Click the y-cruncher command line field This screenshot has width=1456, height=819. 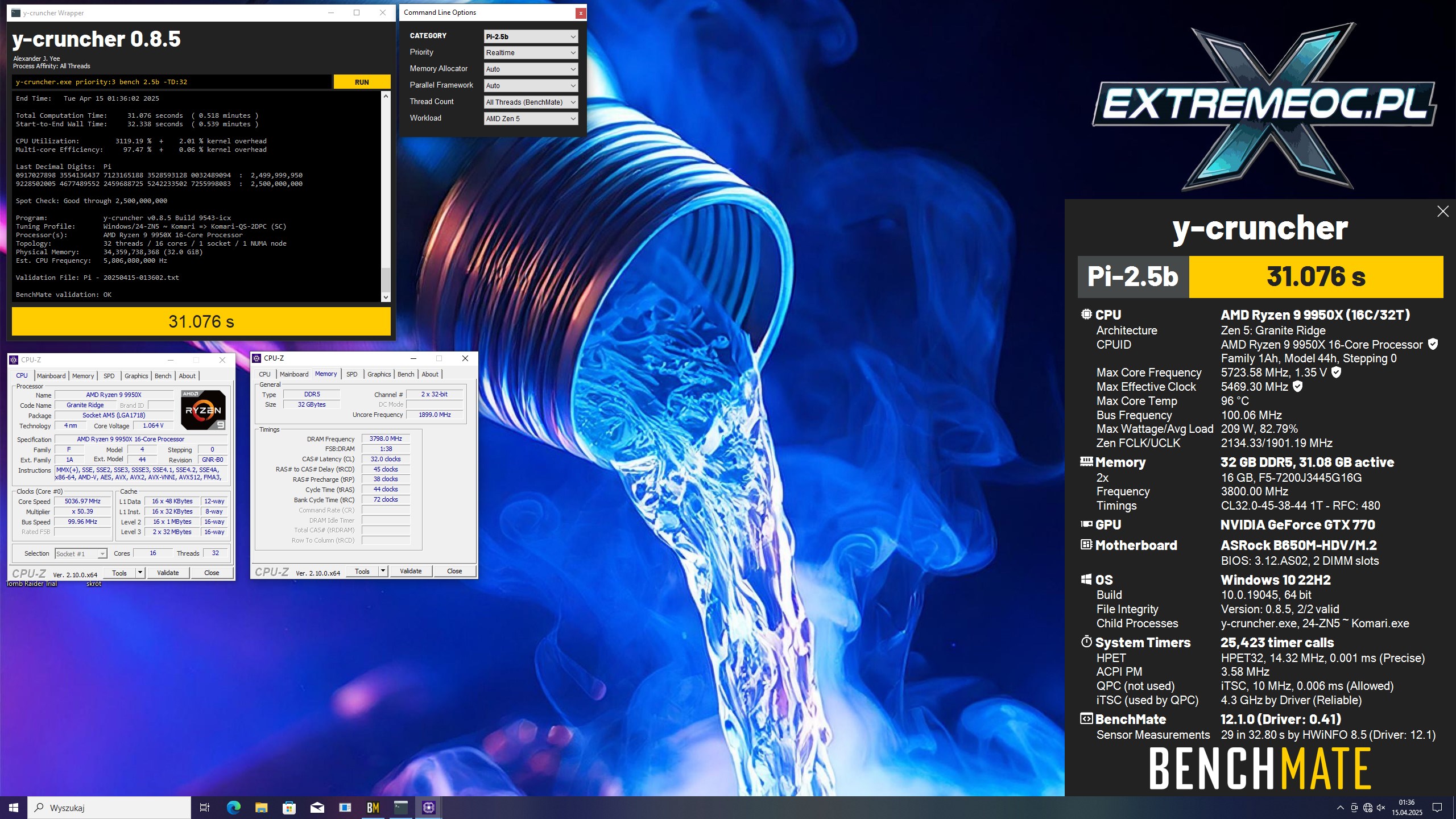click(172, 82)
